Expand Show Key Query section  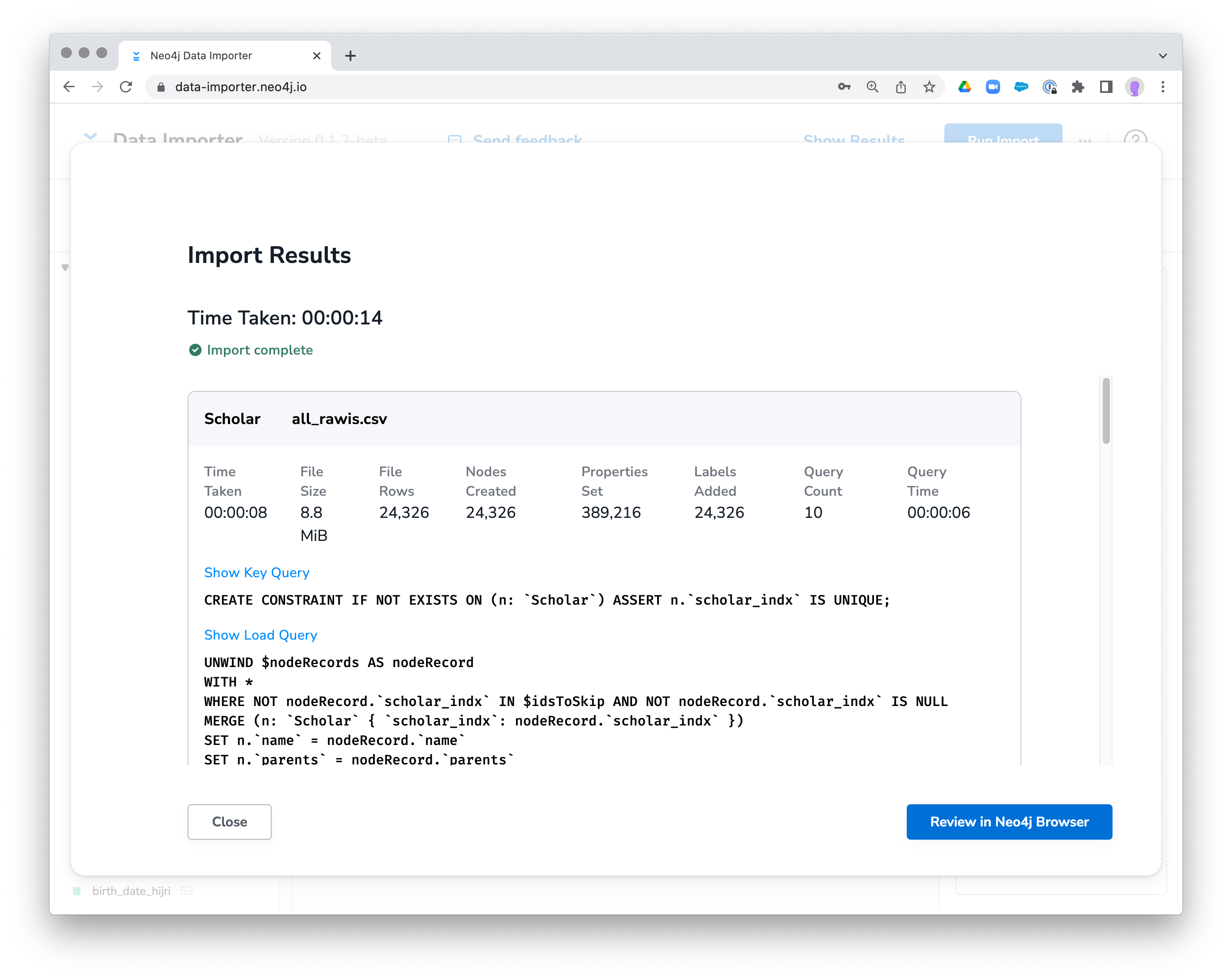coord(257,573)
